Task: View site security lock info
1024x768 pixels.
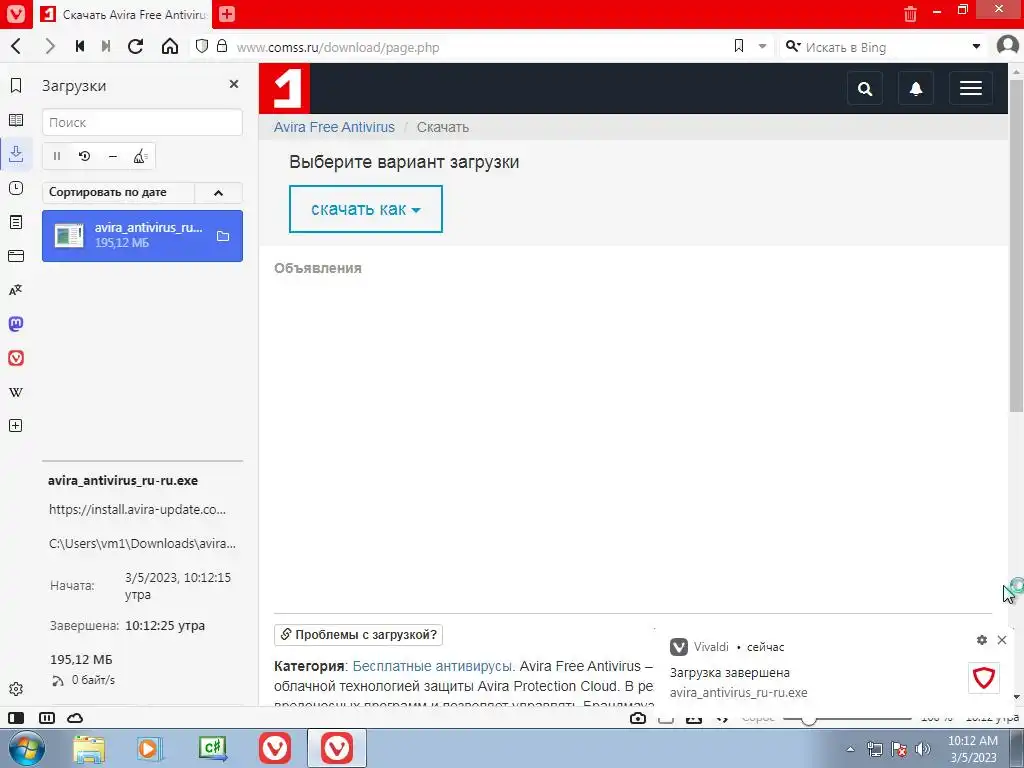Action: coord(222,46)
